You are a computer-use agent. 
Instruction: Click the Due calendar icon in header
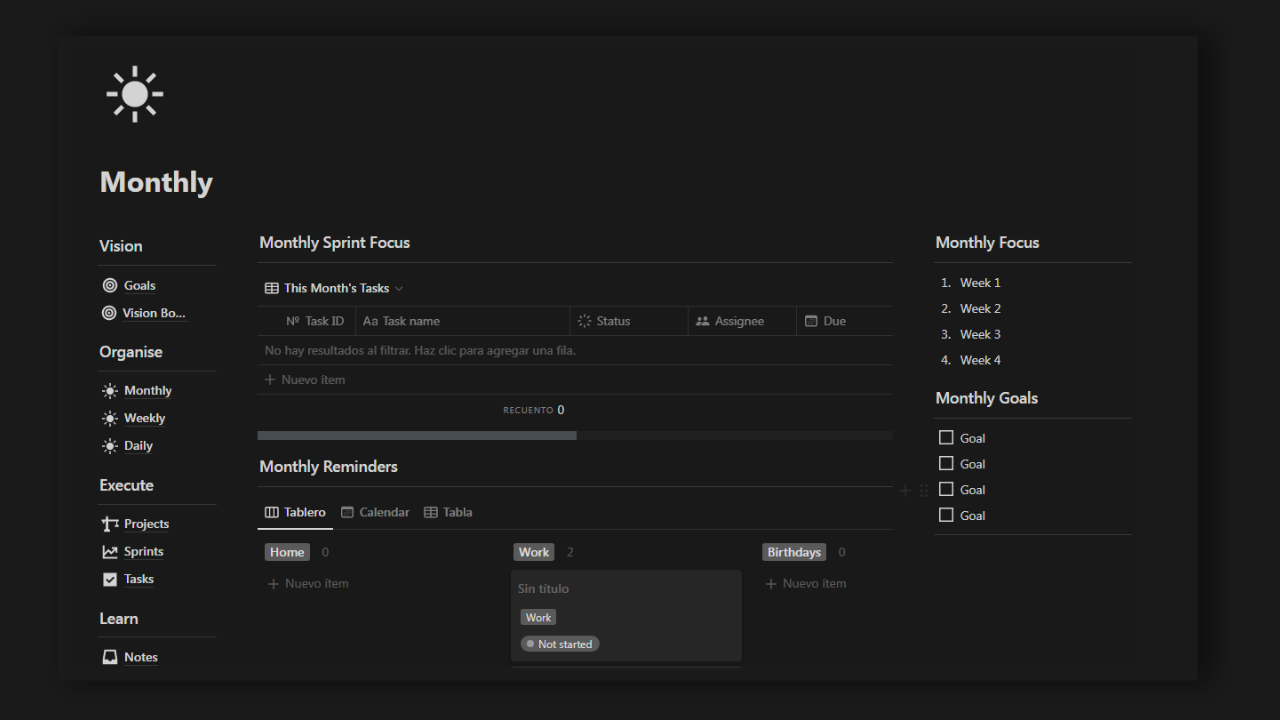[811, 321]
